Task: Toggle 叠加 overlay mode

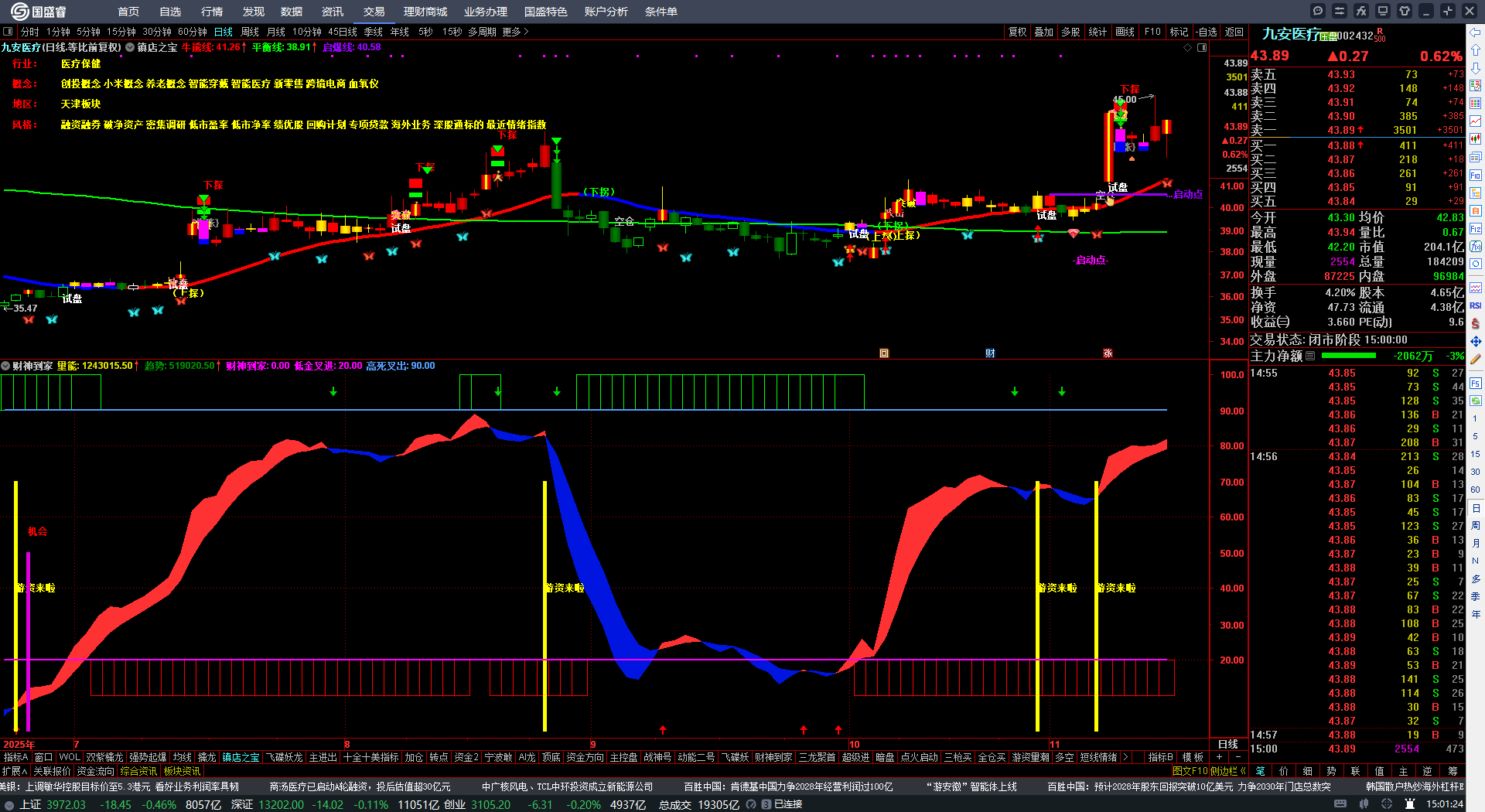Action: pos(1044,32)
